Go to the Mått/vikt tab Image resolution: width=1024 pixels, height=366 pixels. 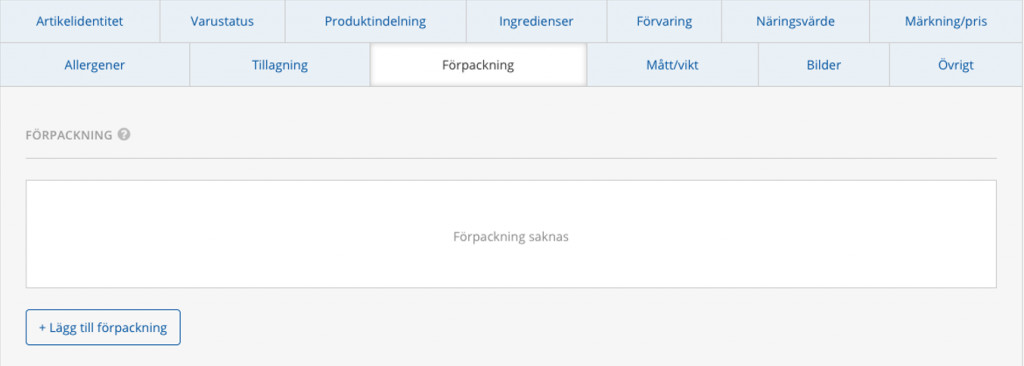[x=672, y=65]
